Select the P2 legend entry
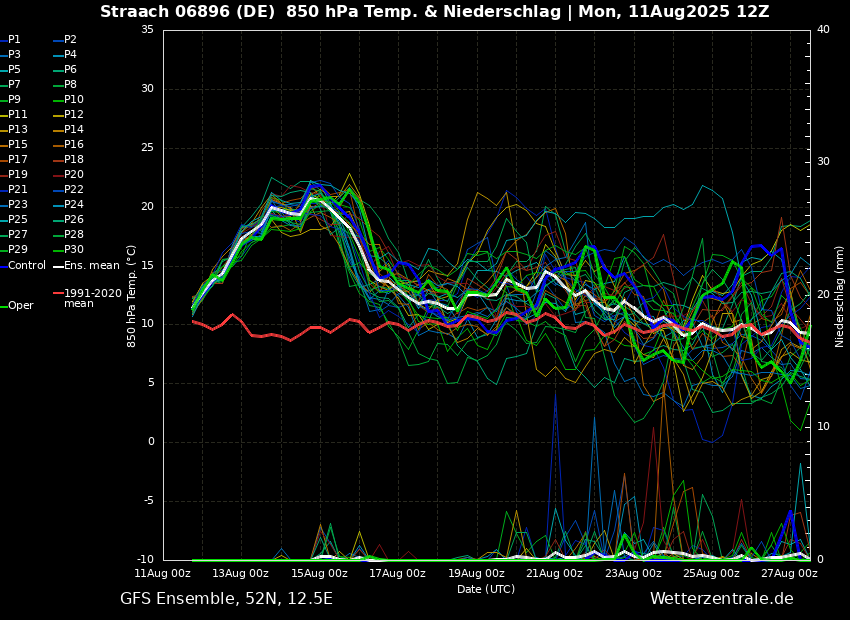 (x=70, y=40)
